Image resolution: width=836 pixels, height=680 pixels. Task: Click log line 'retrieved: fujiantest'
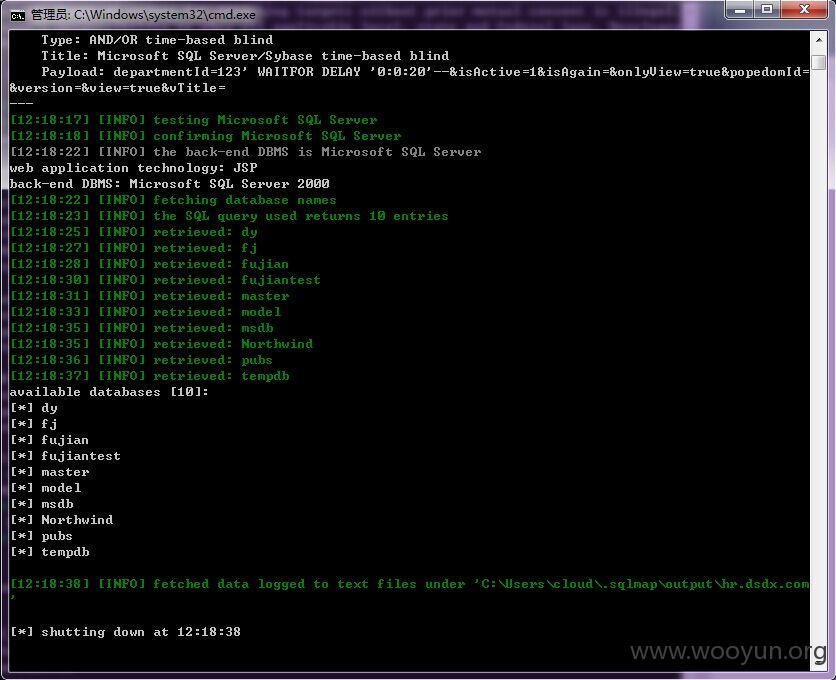point(165,280)
